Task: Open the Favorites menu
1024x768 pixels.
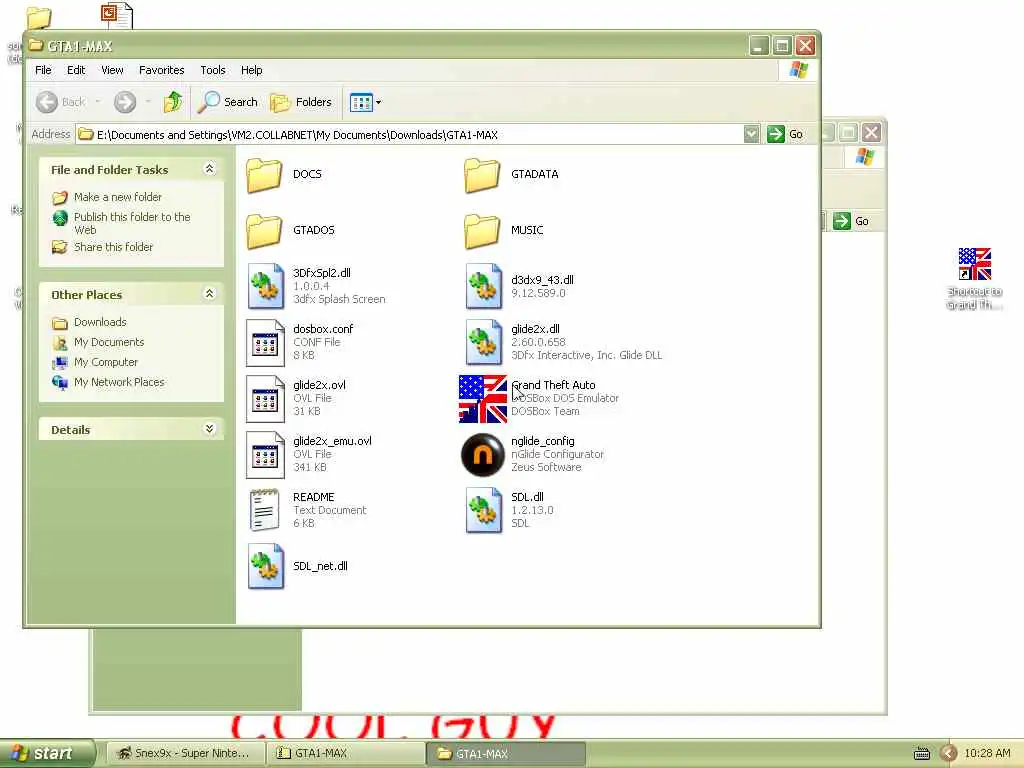Action: click(x=161, y=70)
